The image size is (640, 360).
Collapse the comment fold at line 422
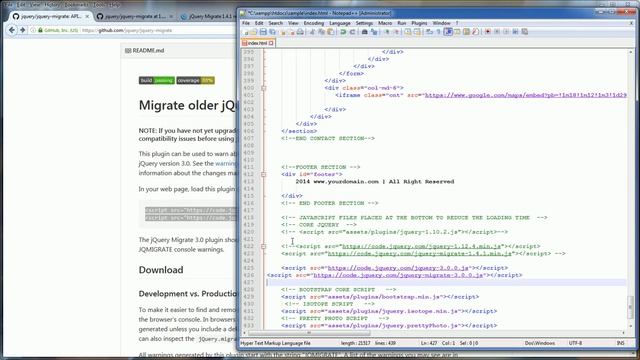[264, 246]
